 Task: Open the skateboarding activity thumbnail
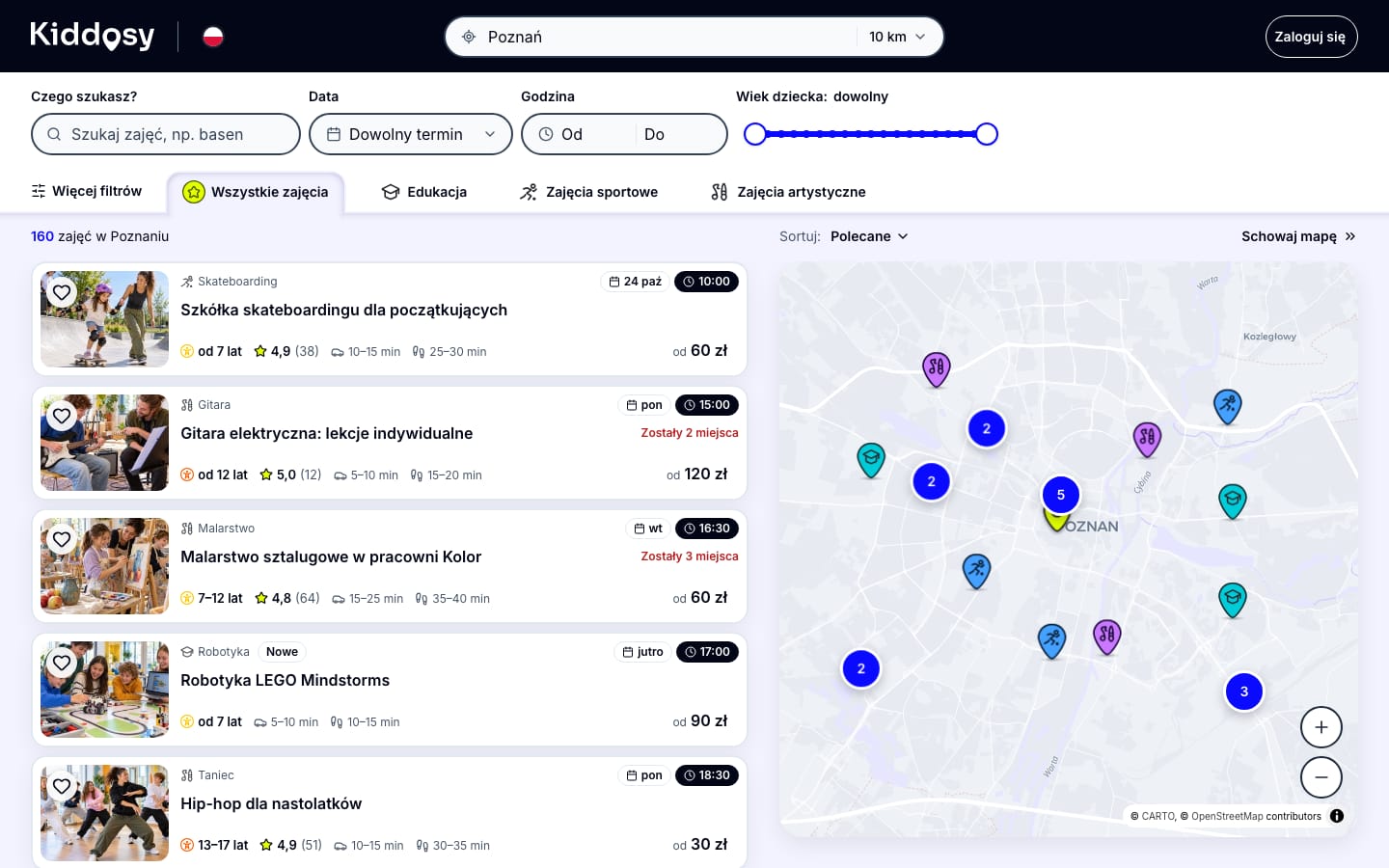(x=104, y=319)
